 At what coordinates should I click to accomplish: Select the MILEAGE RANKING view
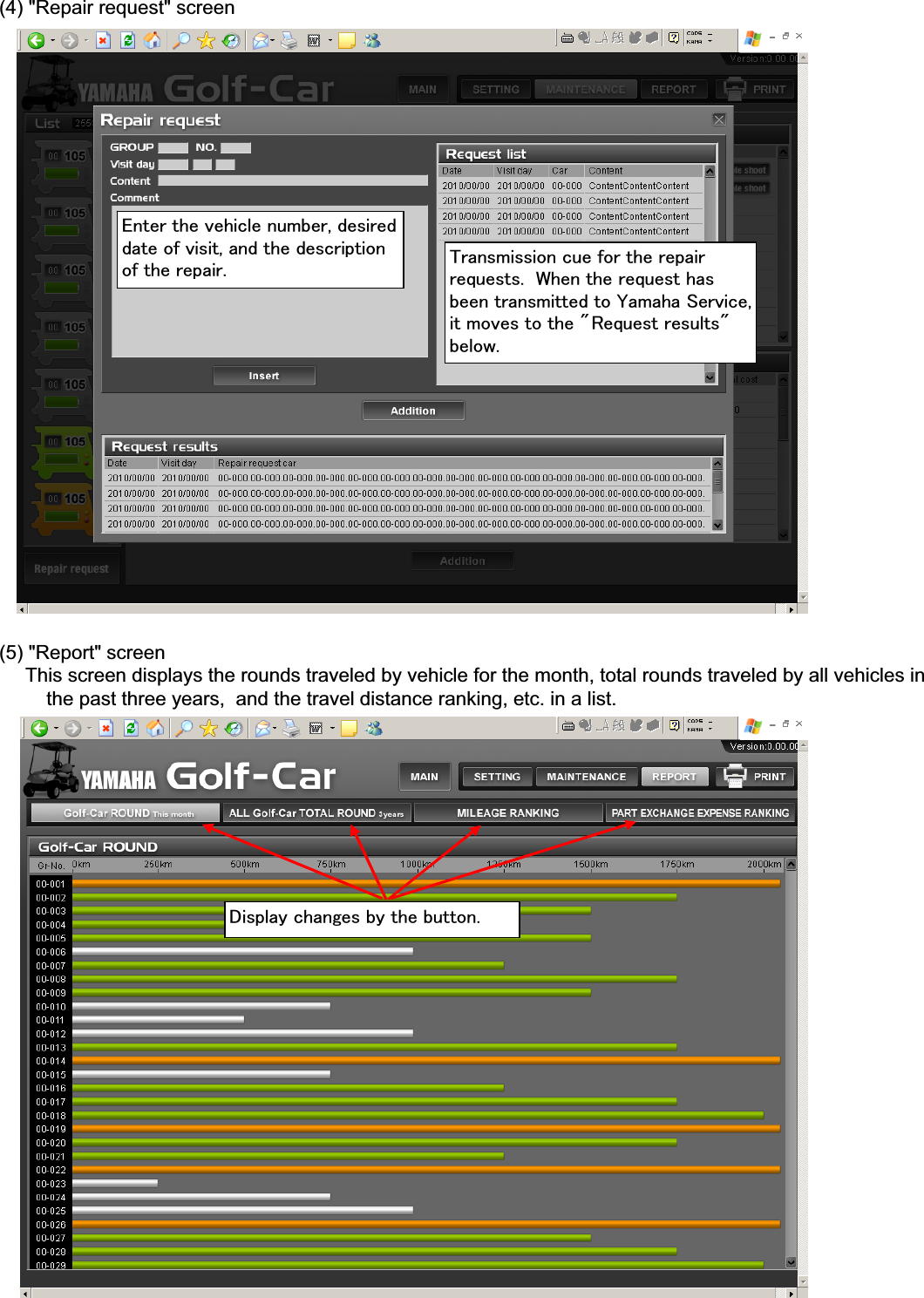[x=508, y=812]
